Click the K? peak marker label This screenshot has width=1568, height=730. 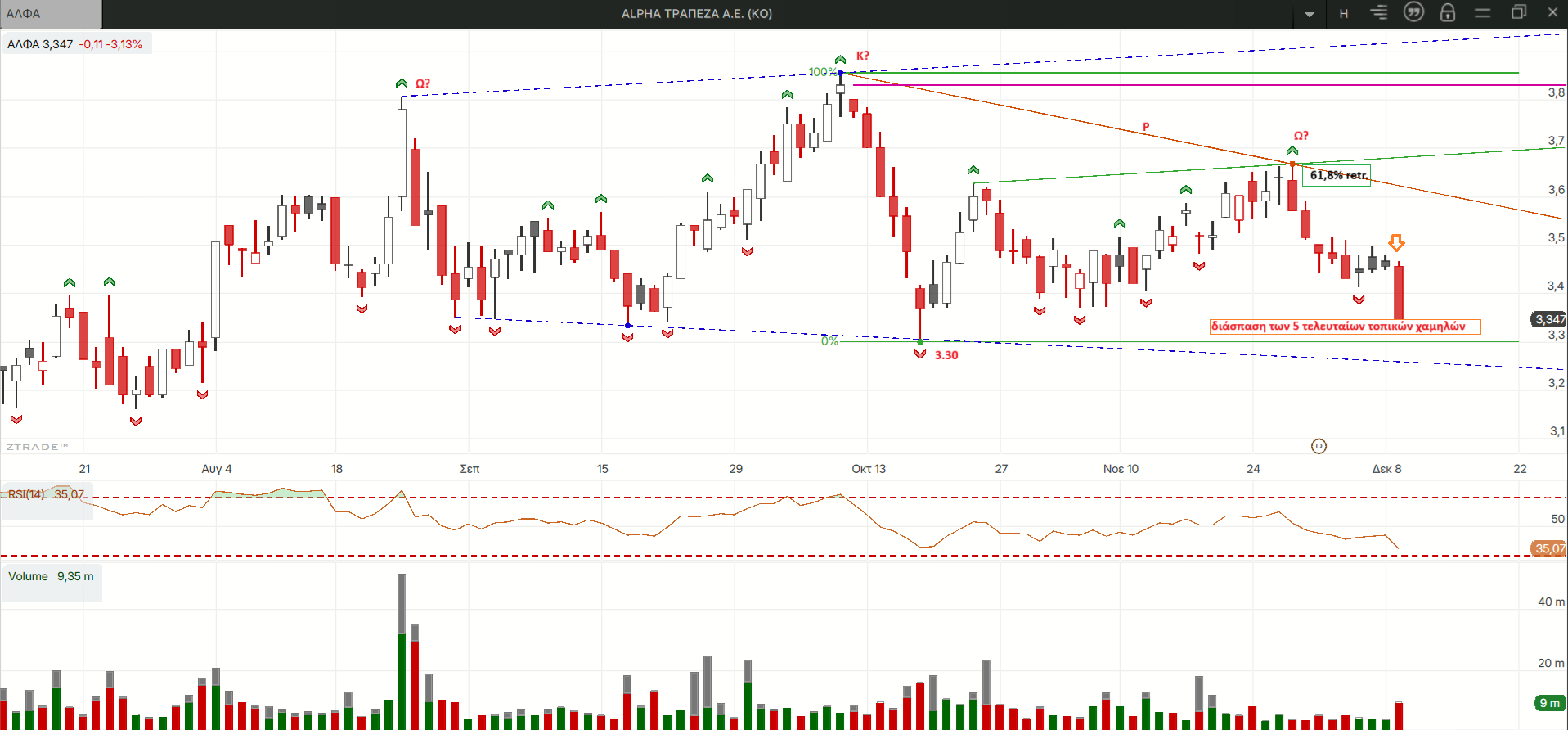[863, 56]
